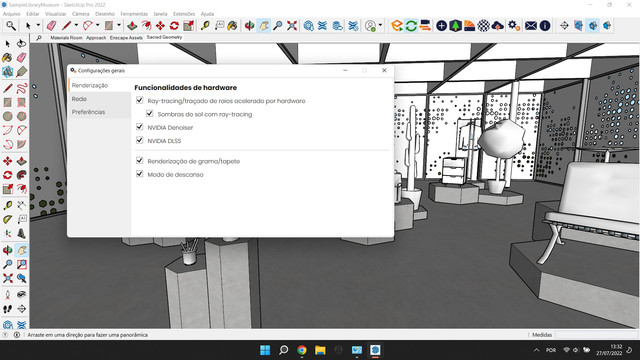Toggle Renderização de grama/tapete checkbox
This screenshot has height=360, width=640.
(140, 160)
